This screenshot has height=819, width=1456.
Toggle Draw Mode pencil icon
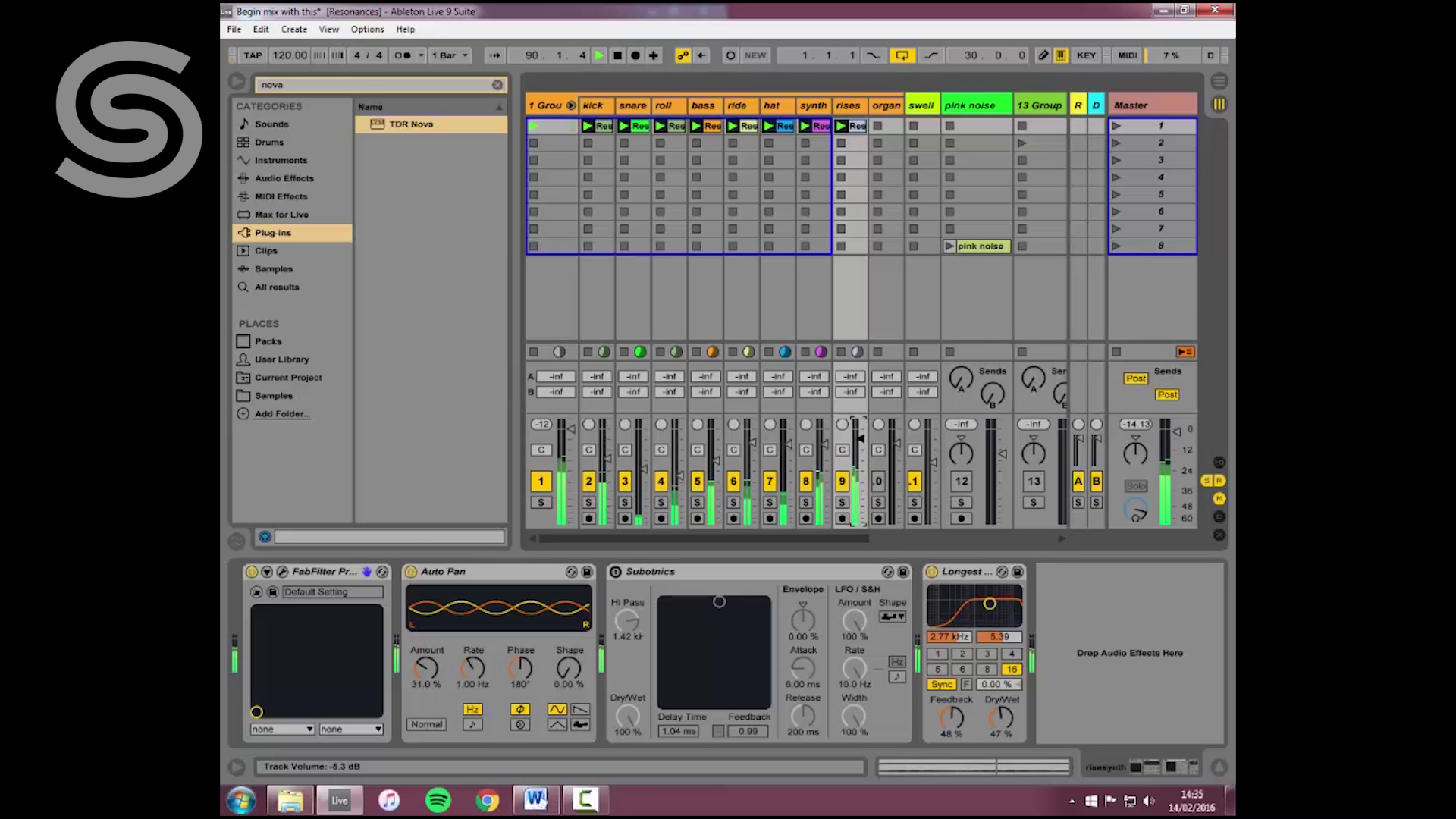click(1043, 55)
